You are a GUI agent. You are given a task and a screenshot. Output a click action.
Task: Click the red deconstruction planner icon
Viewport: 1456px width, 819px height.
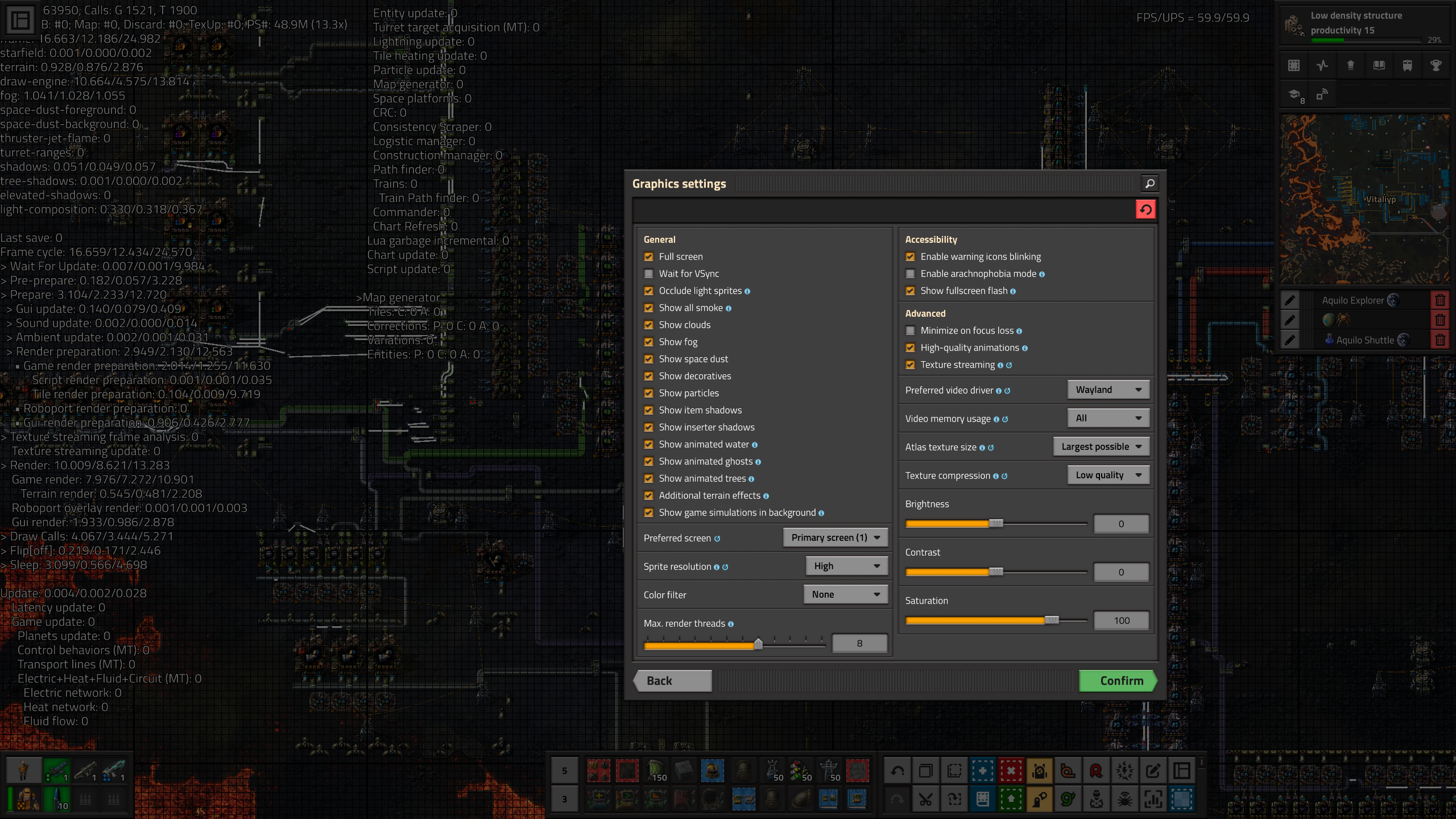[1011, 771]
